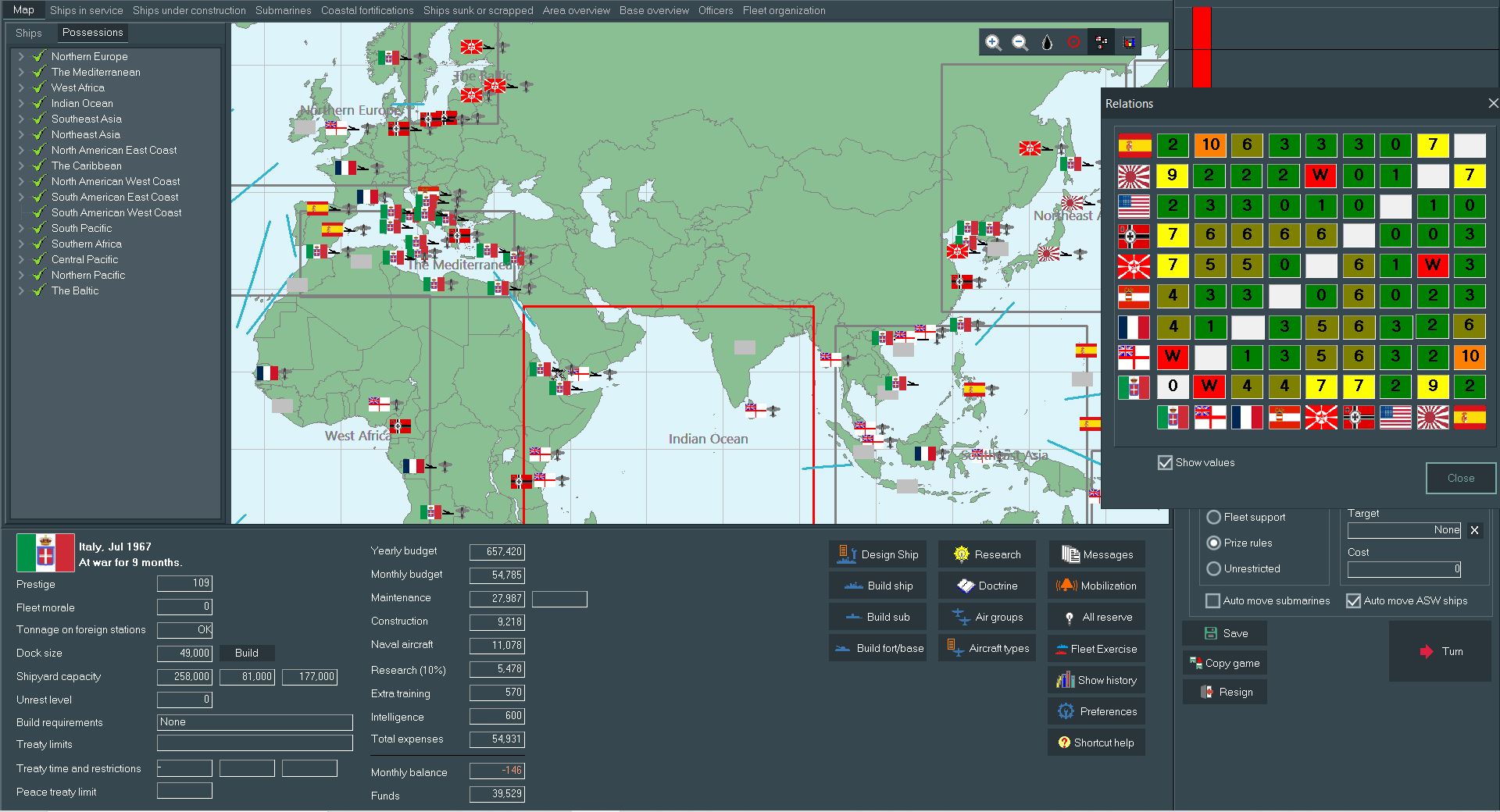
Task: Select the Ships sub-tab in left panel
Action: [x=29, y=33]
